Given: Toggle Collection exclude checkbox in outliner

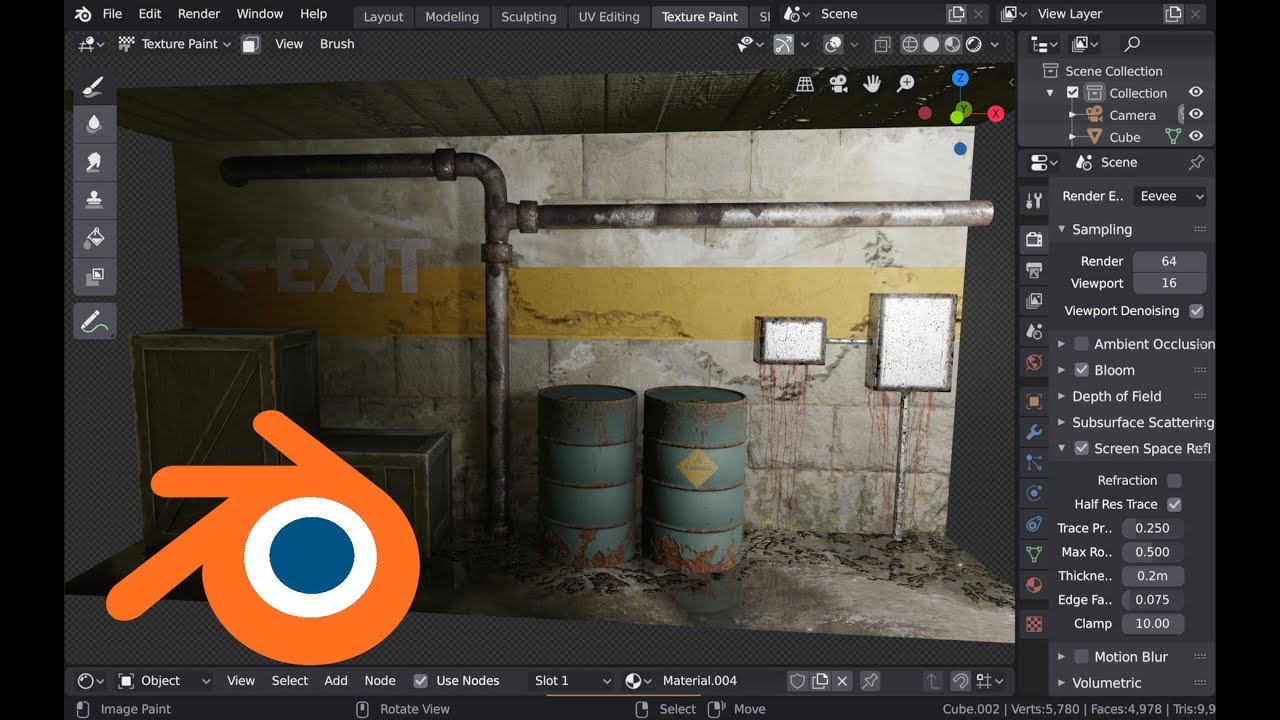Looking at the screenshot, I should 1073,93.
